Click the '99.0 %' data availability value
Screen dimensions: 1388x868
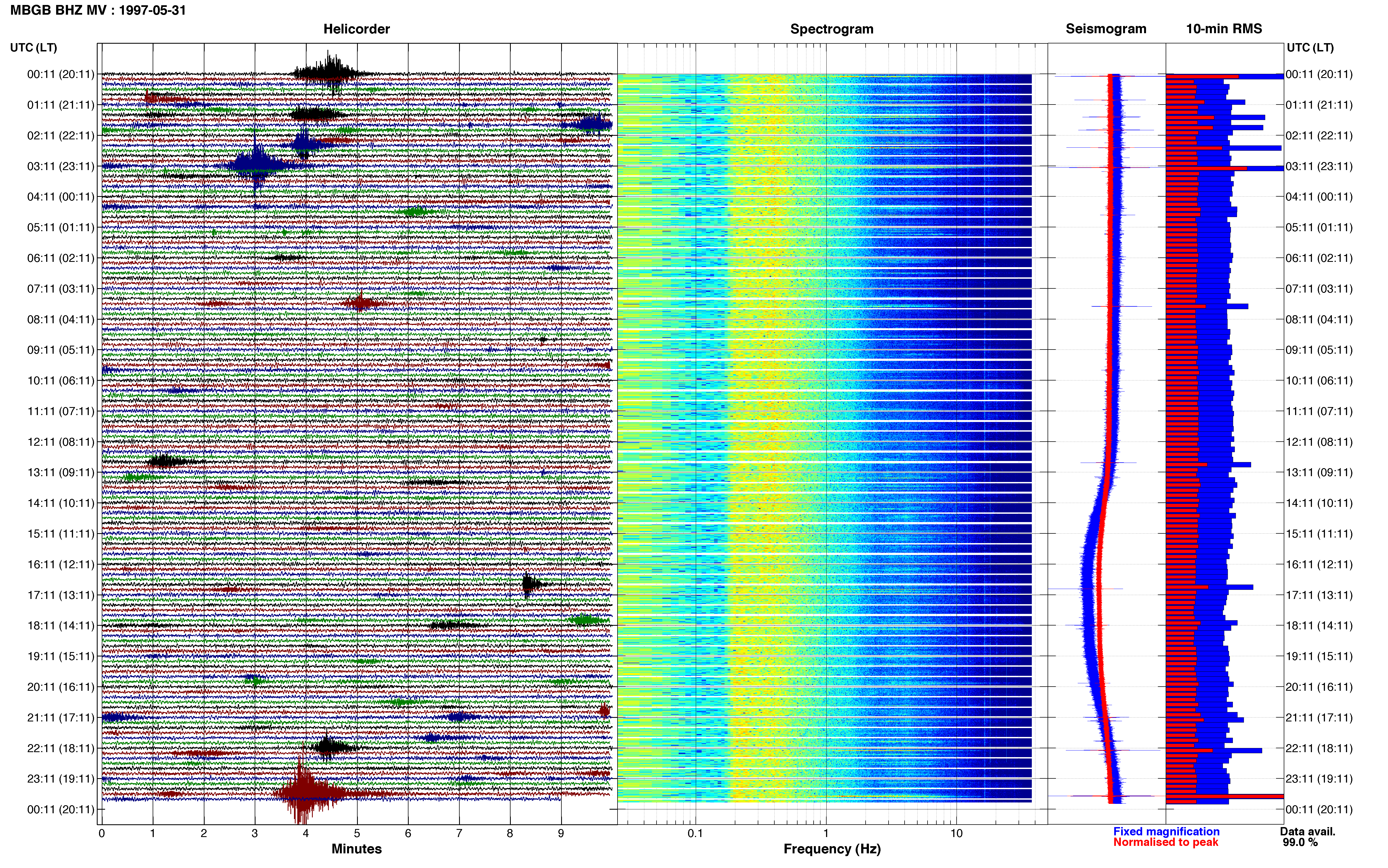pos(1300,842)
